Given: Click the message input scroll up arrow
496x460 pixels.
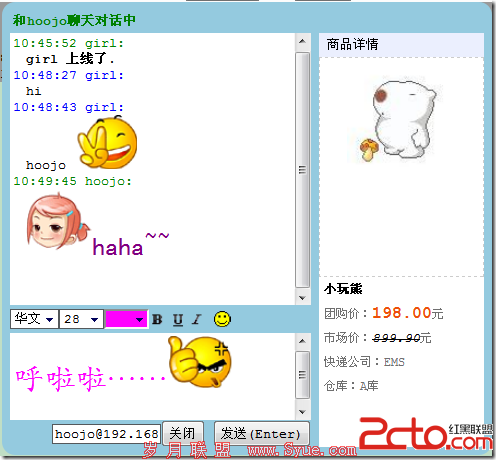Looking at the screenshot, I should pos(302,341).
